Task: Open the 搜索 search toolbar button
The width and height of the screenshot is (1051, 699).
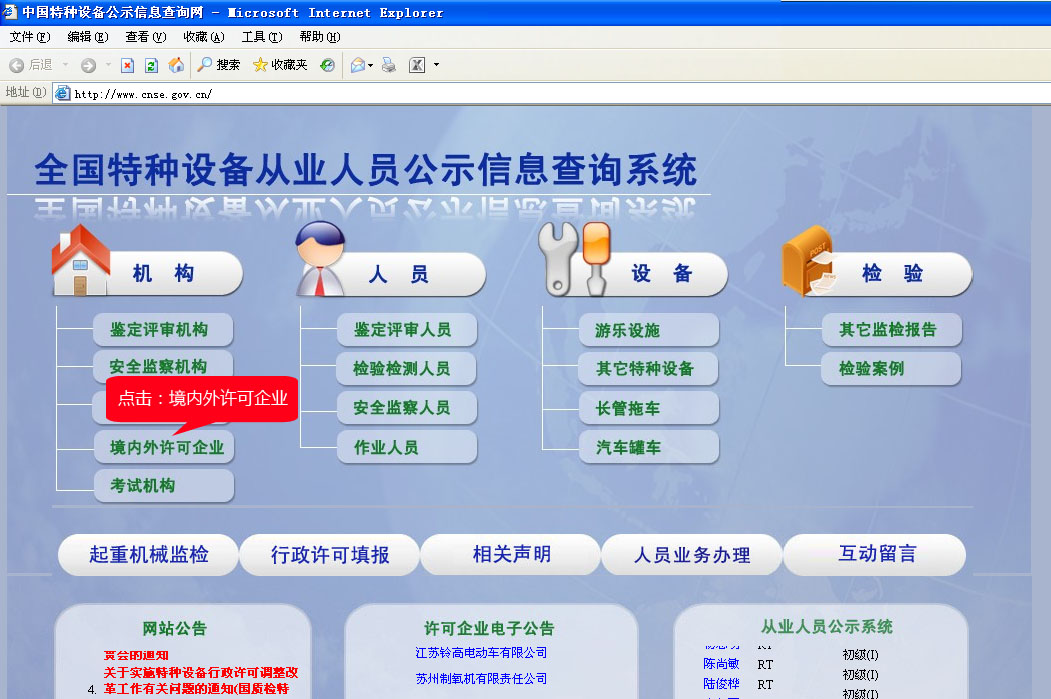Action: 219,65
